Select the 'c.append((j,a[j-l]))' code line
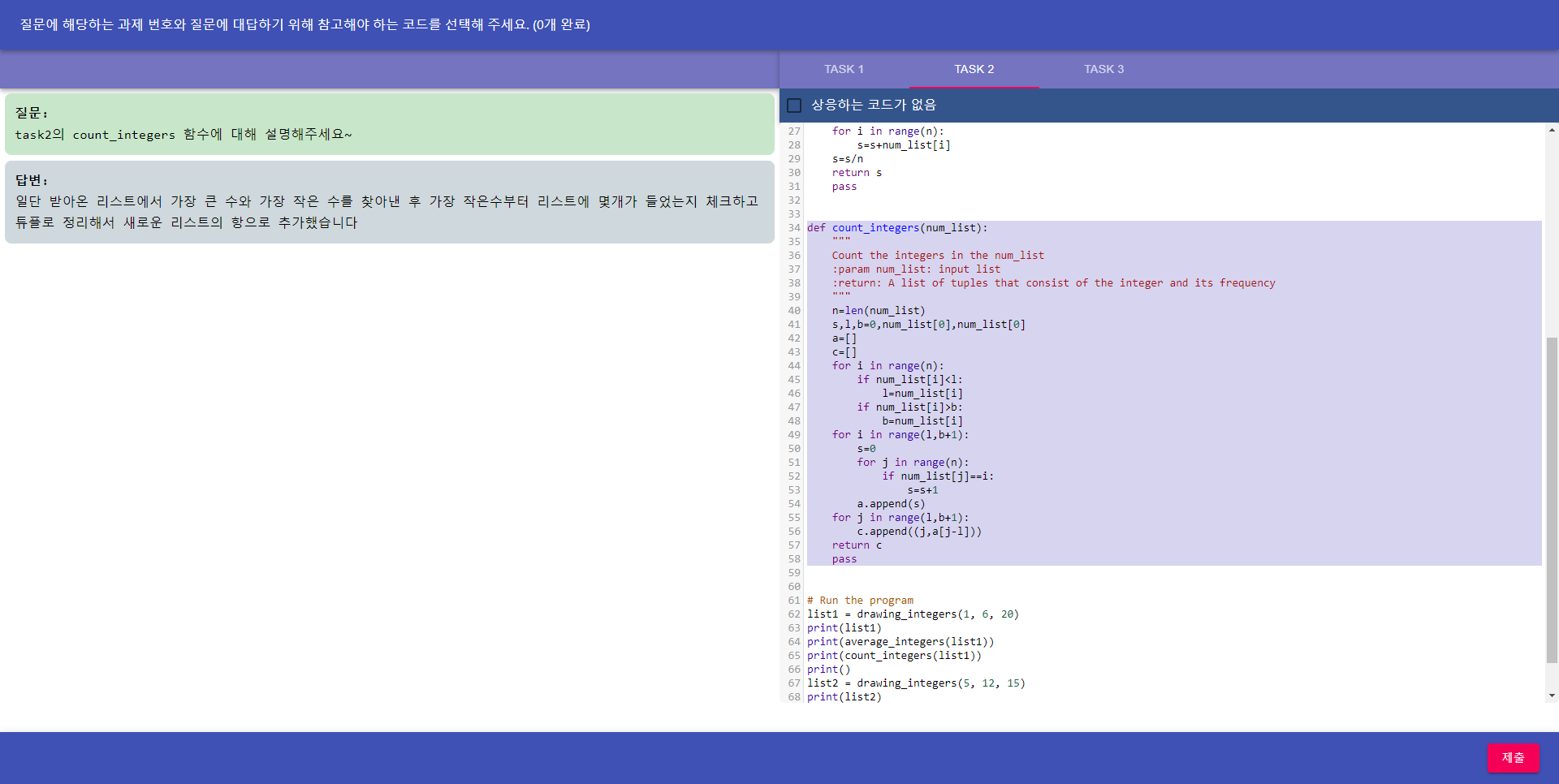Screen dimensions: 1559x784 919,532
